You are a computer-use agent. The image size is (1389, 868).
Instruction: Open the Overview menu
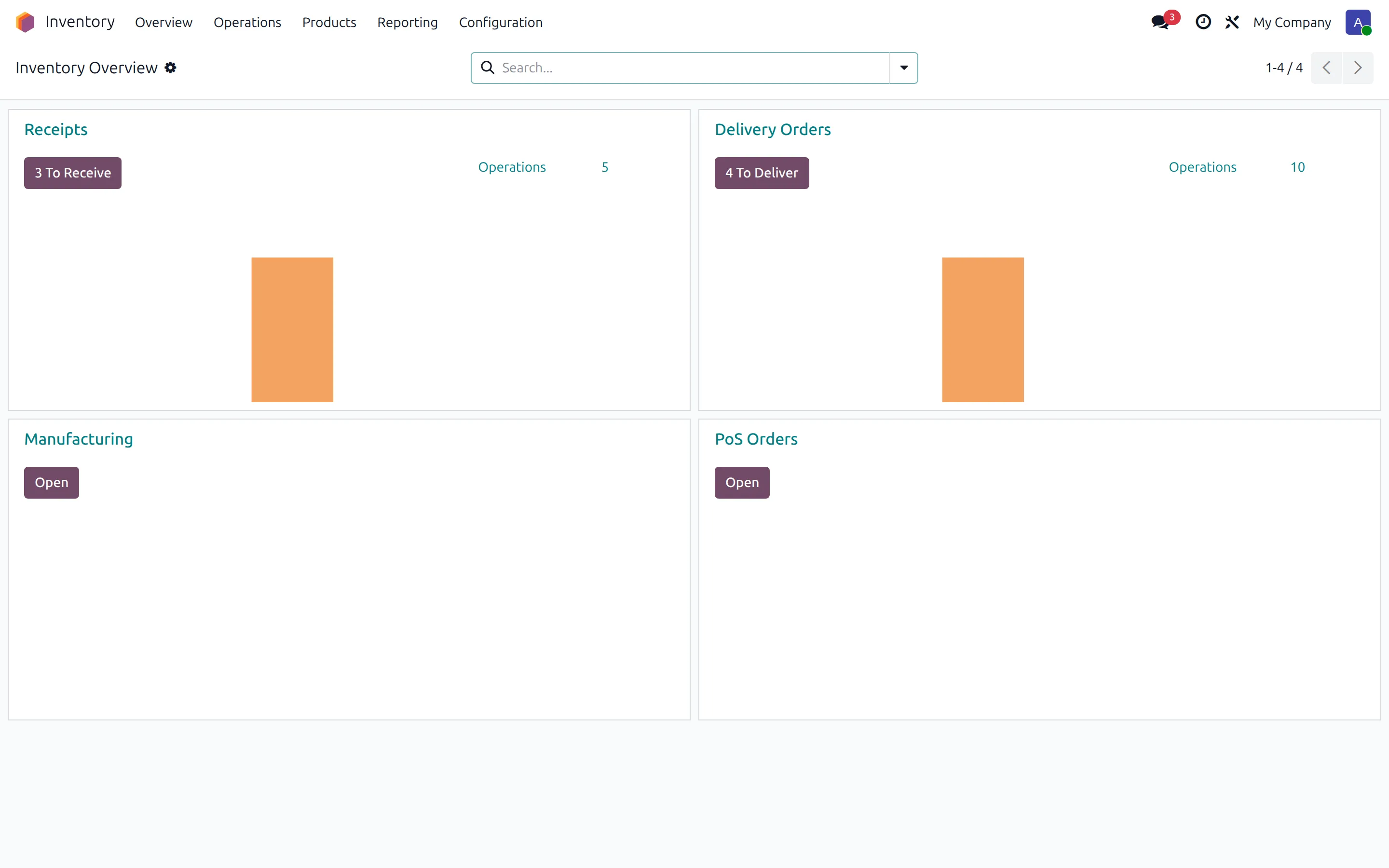pyautogui.click(x=163, y=22)
